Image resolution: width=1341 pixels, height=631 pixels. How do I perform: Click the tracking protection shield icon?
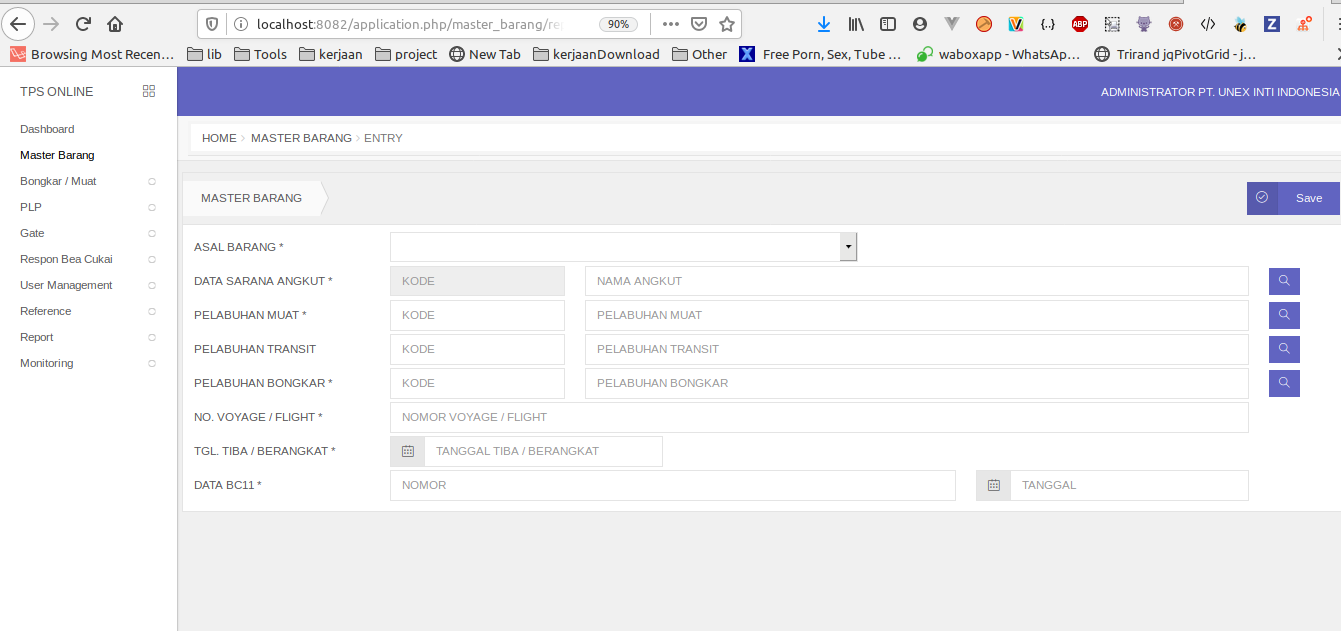coord(211,24)
